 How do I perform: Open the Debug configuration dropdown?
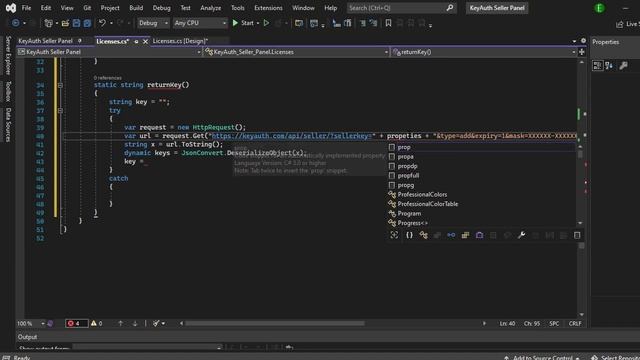(x=153, y=23)
